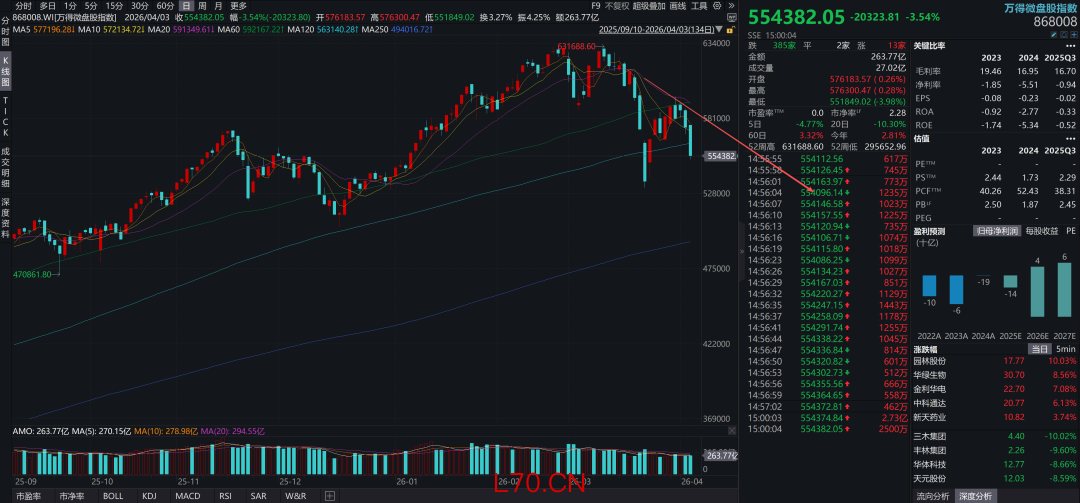
Task: Expand the 更多 periods dropdown
Action: [x=238, y=6]
